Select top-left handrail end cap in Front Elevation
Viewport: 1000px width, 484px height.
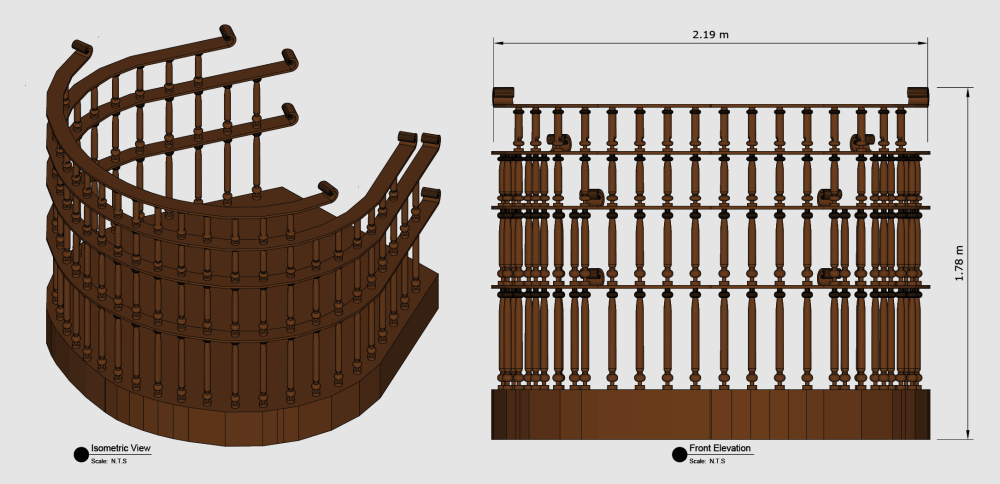(x=502, y=96)
